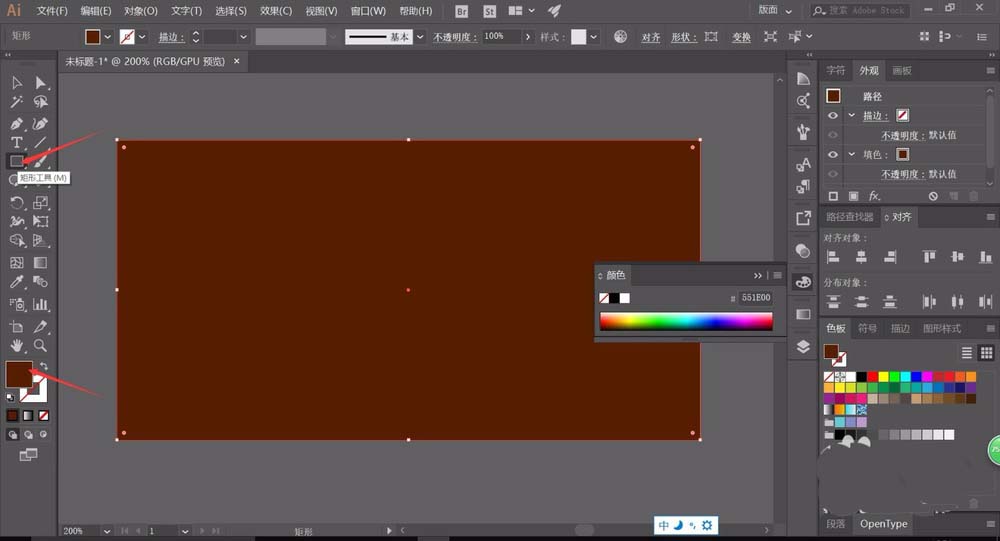This screenshot has width=1000, height=541.
Task: Add new effect with fx button
Action: (x=874, y=196)
